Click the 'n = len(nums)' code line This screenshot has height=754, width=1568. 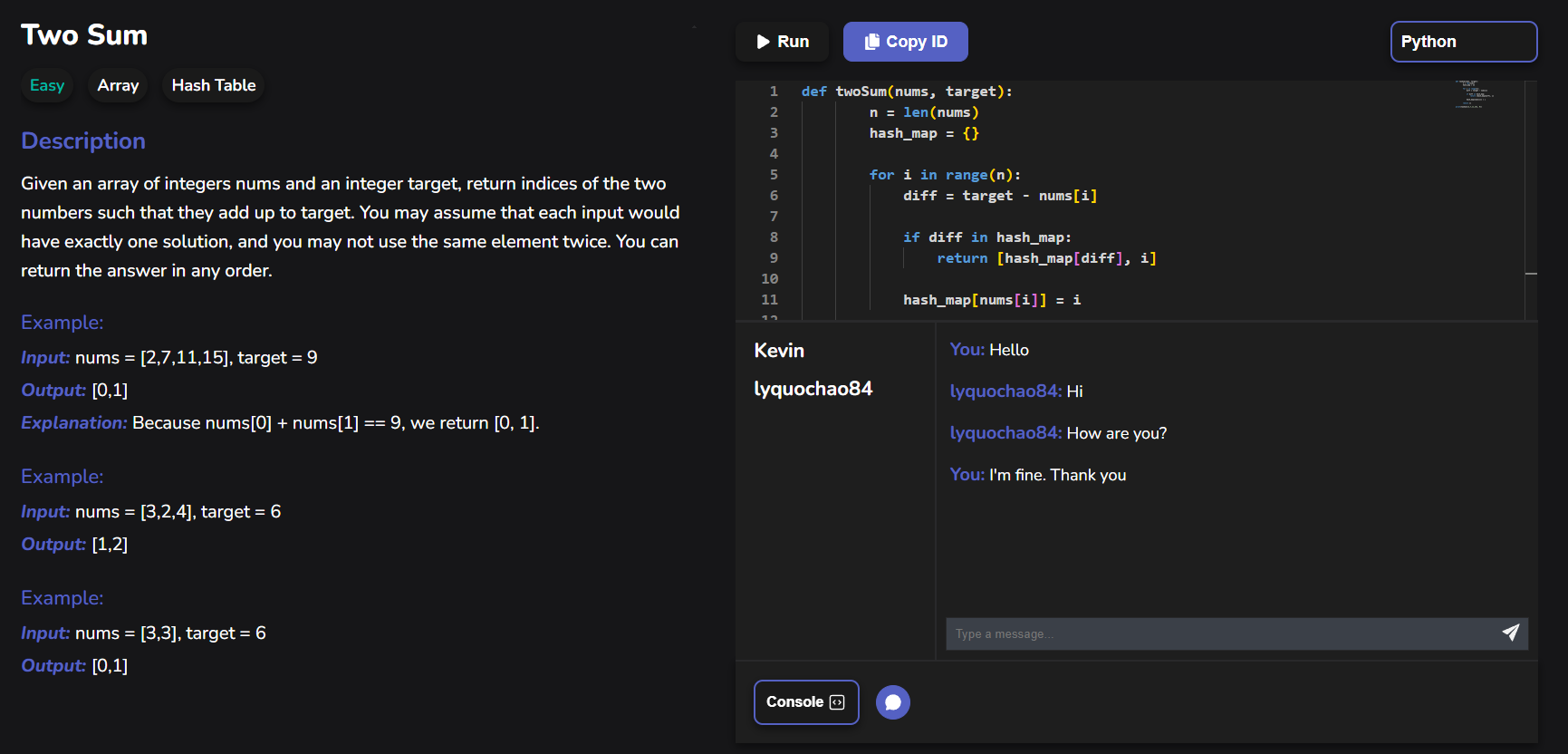coord(924,112)
